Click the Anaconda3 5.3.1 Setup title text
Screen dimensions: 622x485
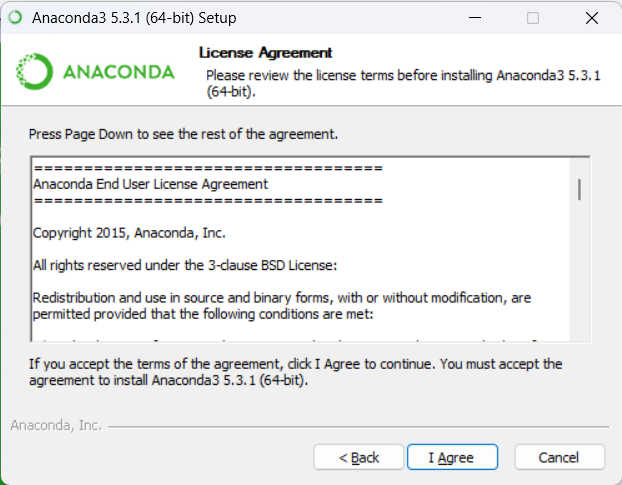[134, 18]
